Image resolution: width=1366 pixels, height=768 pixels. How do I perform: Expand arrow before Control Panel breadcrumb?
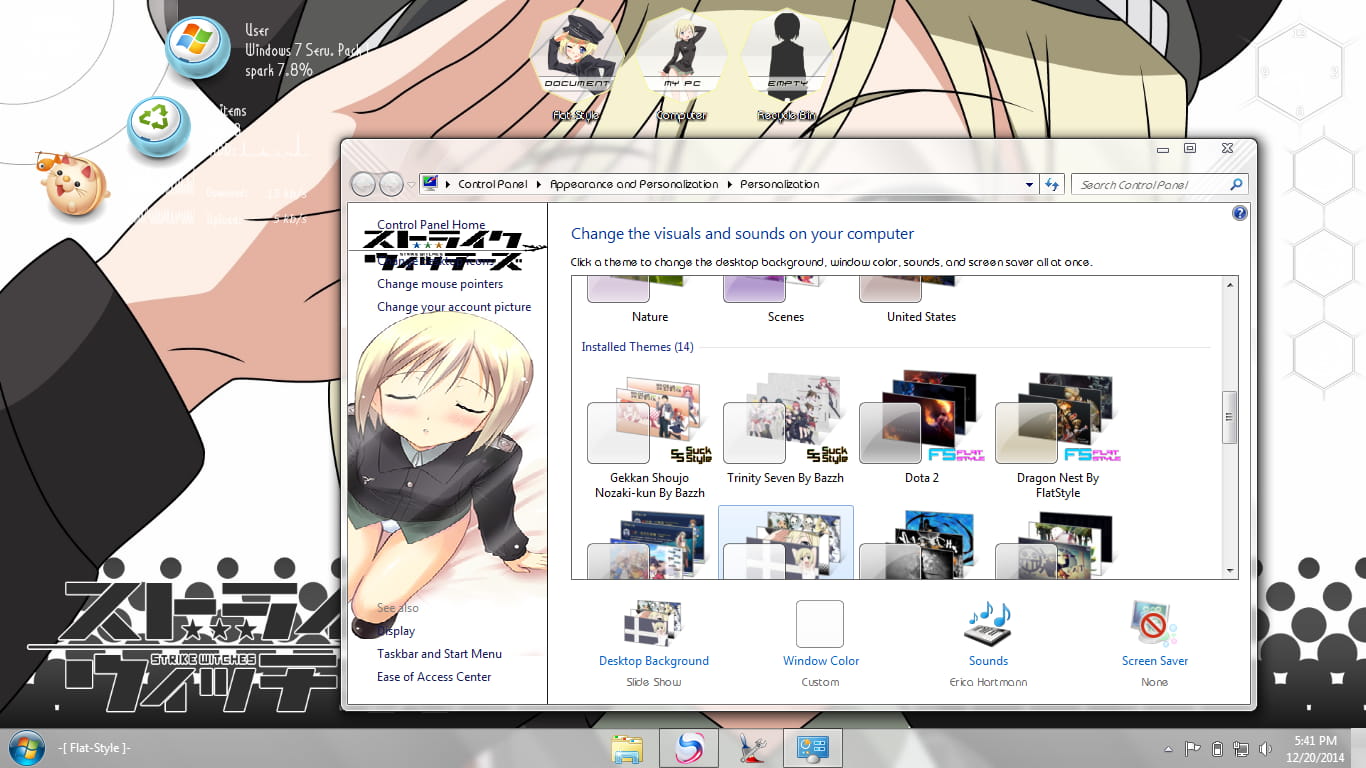448,184
